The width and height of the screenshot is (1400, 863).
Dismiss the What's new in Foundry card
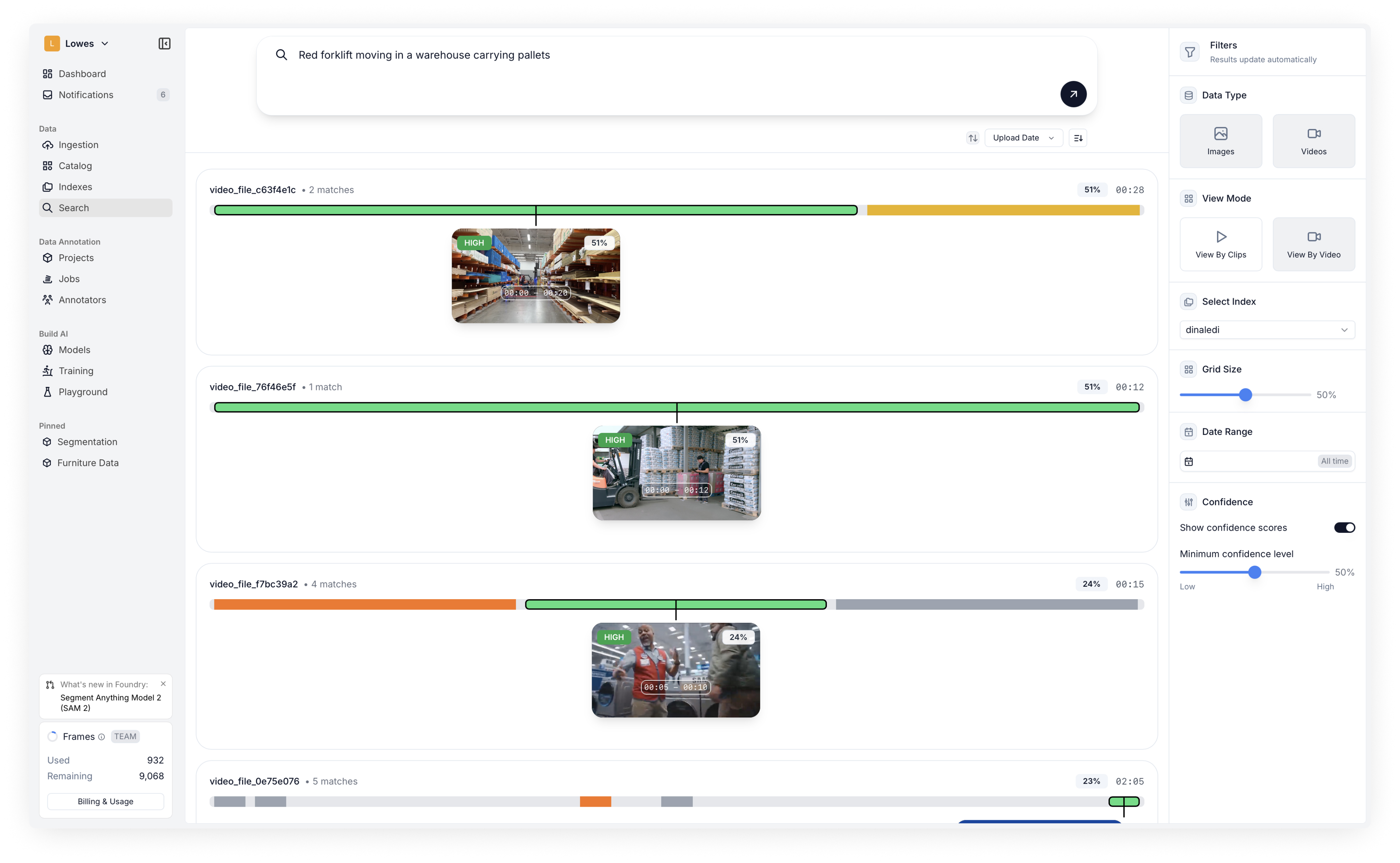point(163,684)
